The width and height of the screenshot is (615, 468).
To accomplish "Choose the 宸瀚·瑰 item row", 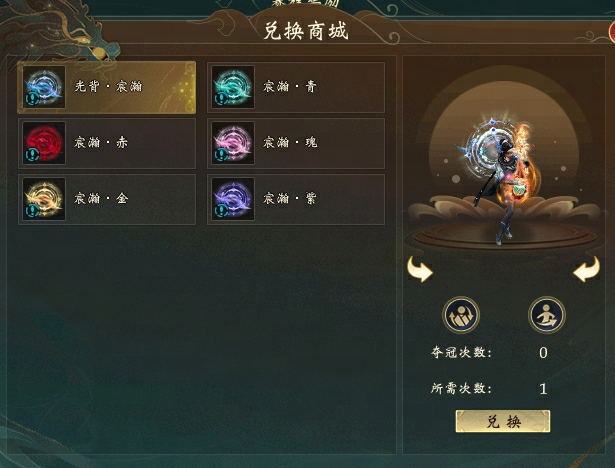I will point(296,143).
